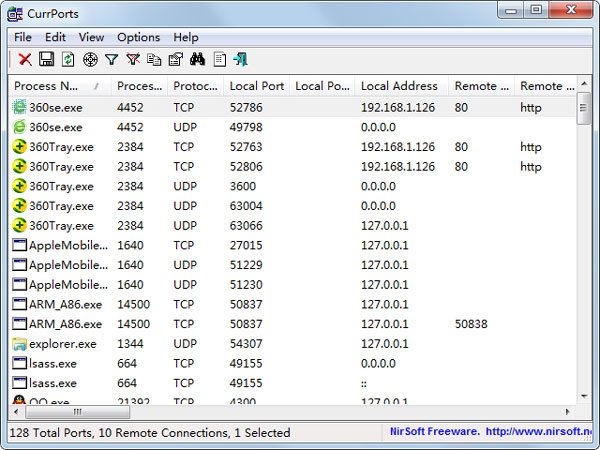Click the 360Tray.exe icon in port 52763 row
The height and width of the screenshot is (450, 600).
[20, 147]
